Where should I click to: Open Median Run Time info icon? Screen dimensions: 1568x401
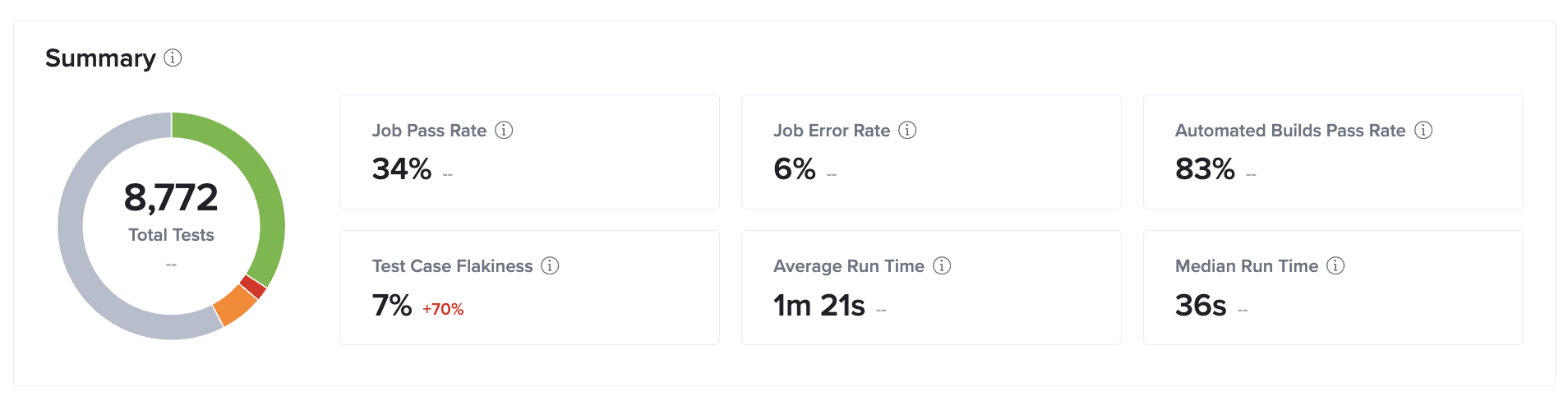(1335, 266)
